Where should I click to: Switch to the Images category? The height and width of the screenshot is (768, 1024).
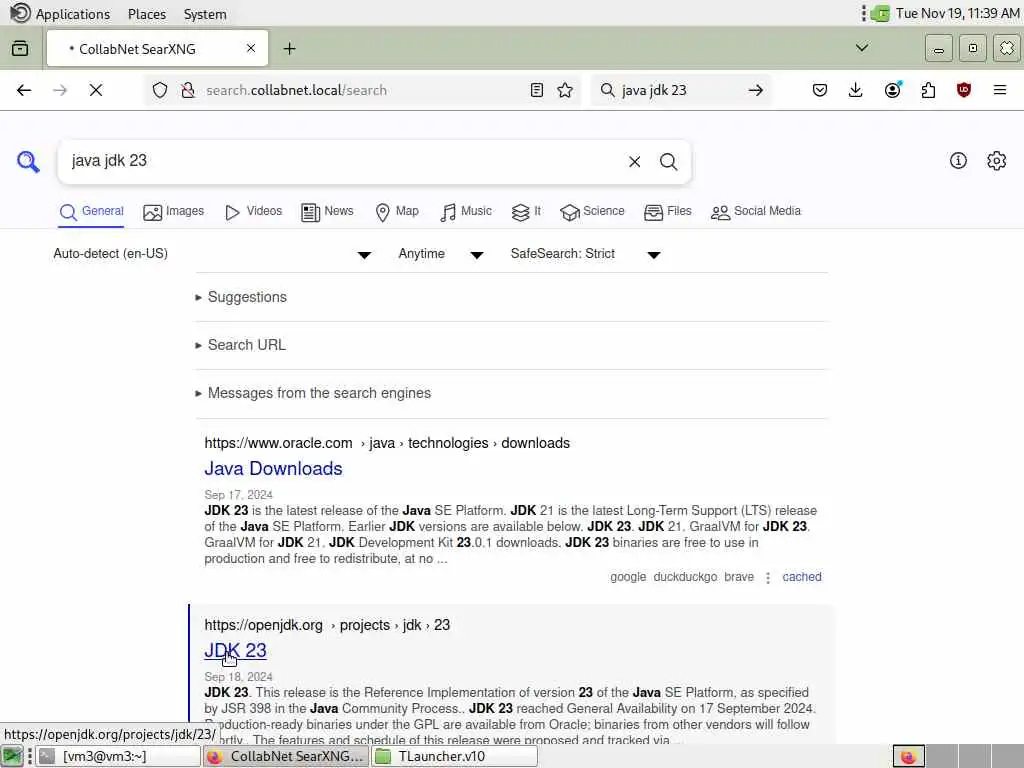pos(174,212)
